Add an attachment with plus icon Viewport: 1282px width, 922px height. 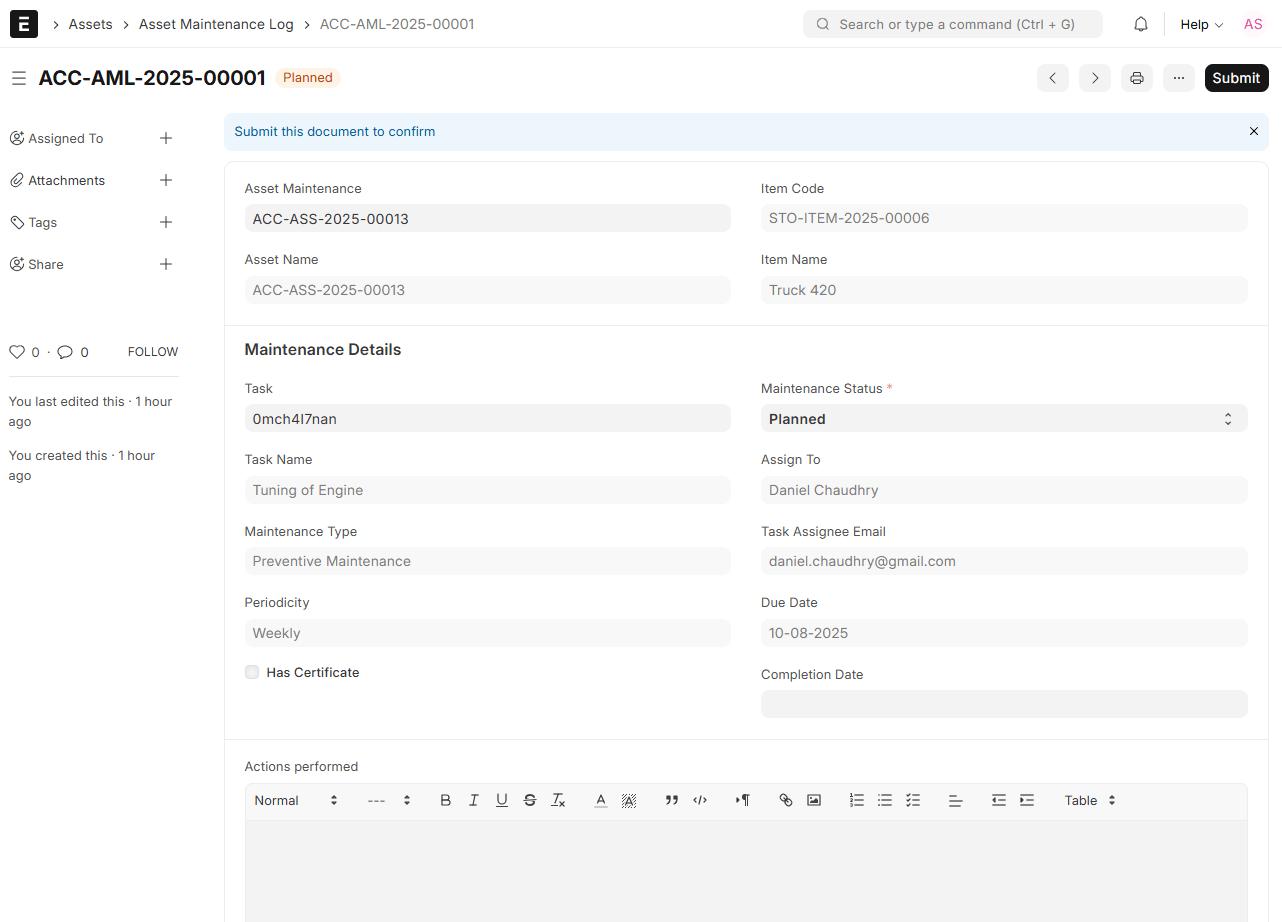coord(166,180)
